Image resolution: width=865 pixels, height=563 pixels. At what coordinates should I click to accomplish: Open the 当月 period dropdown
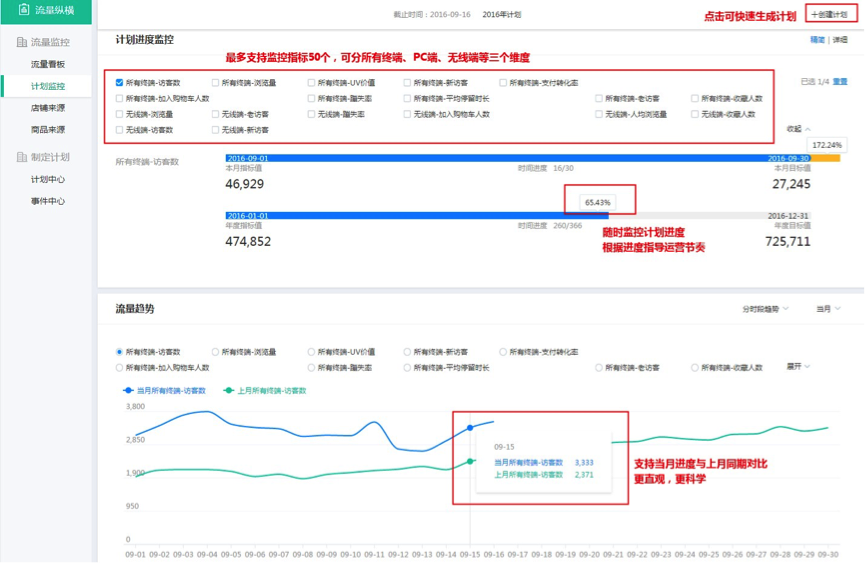(828, 309)
